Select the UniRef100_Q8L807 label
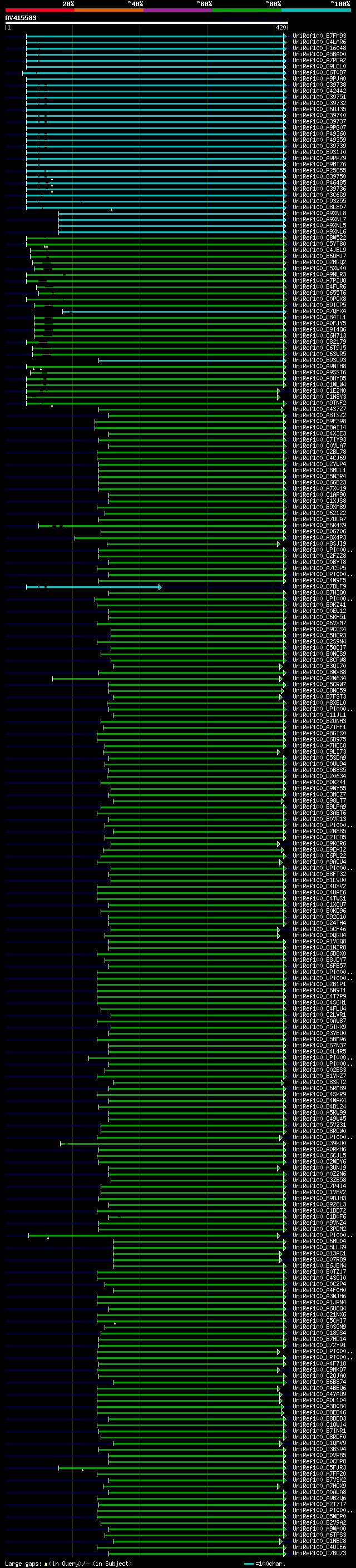 pos(319,207)
